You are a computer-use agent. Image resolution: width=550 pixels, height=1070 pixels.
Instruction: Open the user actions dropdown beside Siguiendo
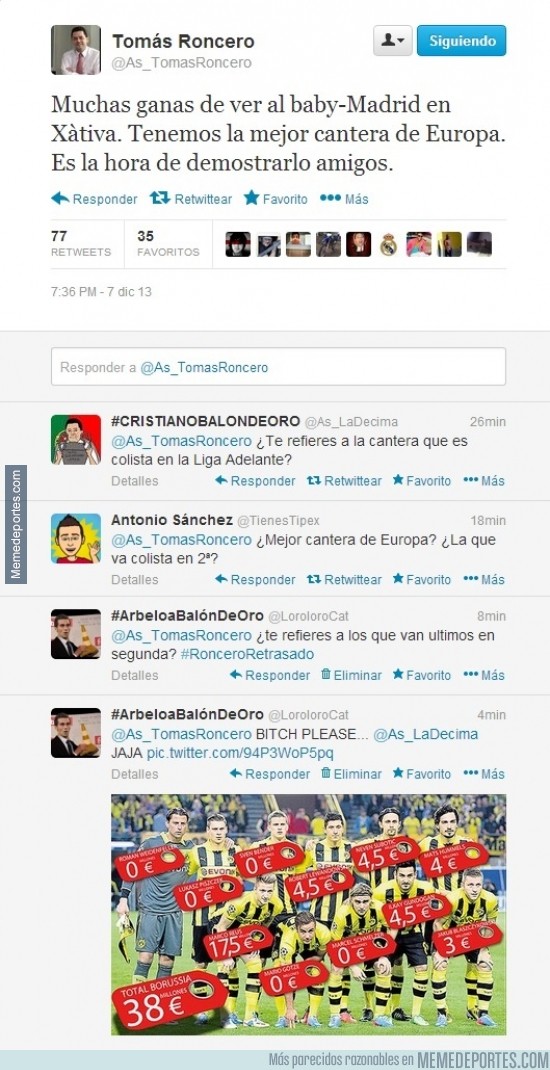point(392,40)
